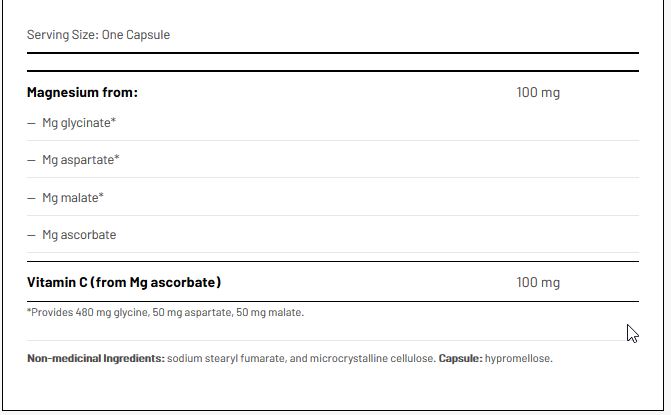Image resolution: width=671 pixels, height=415 pixels.
Task: Select the Magnesium from: heading
Action: pyautogui.click(x=82, y=93)
